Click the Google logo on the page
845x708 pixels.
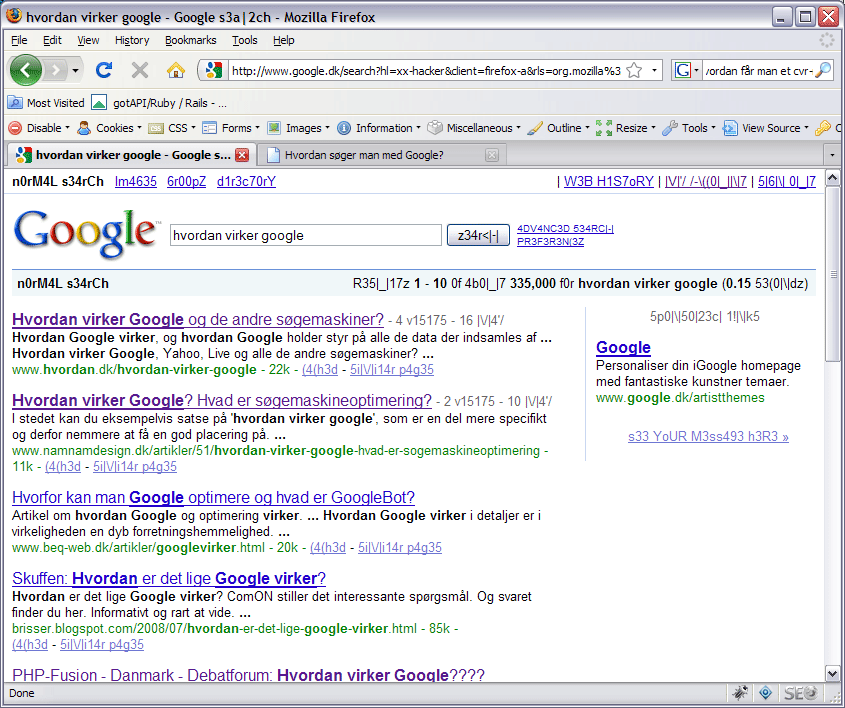pos(86,233)
